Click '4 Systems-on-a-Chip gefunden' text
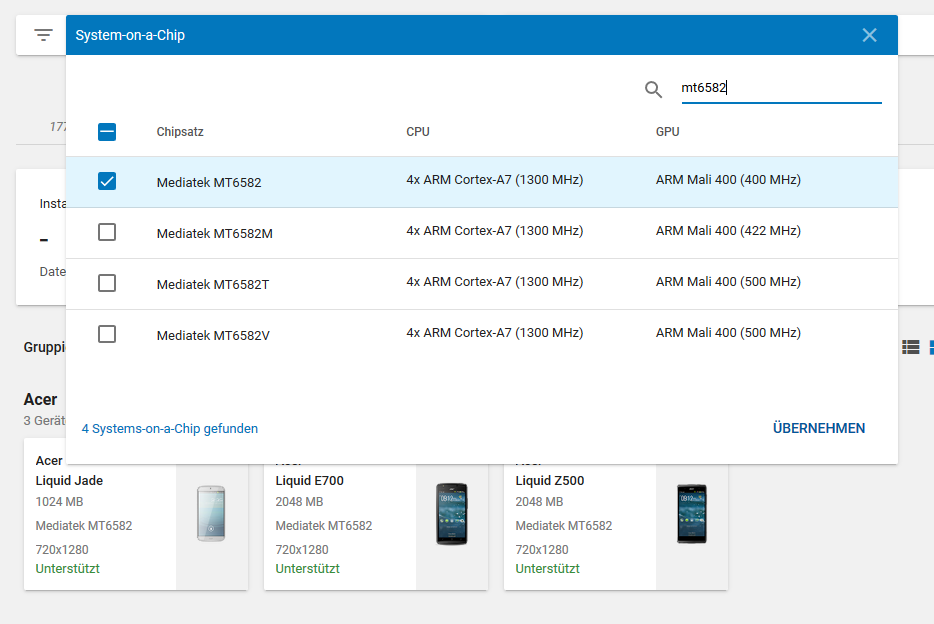The height and width of the screenshot is (624, 934). tap(170, 429)
